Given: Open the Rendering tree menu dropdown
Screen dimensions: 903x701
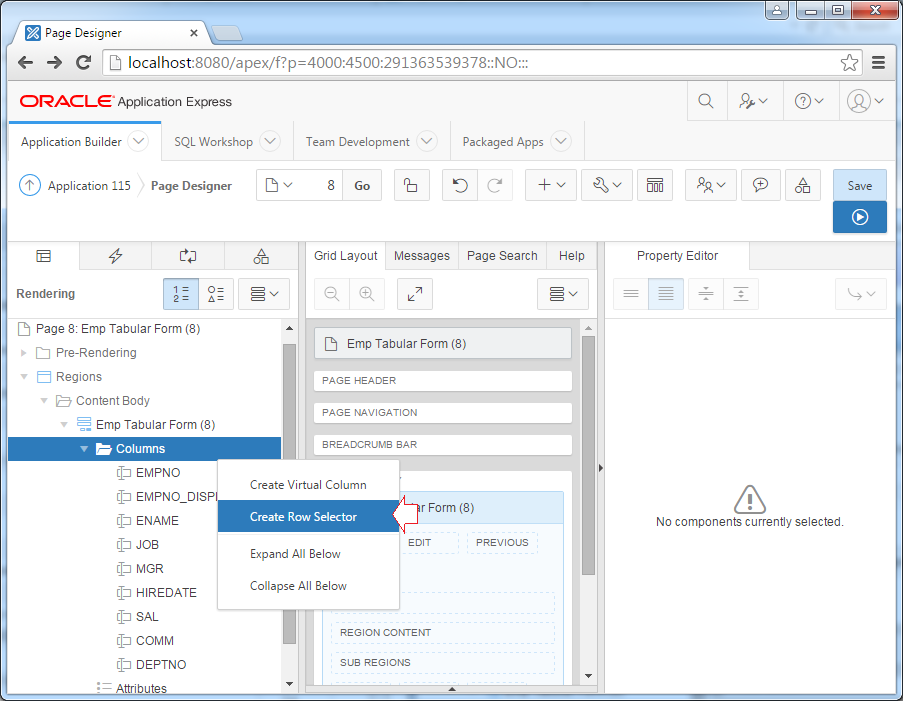Looking at the screenshot, I should (264, 294).
